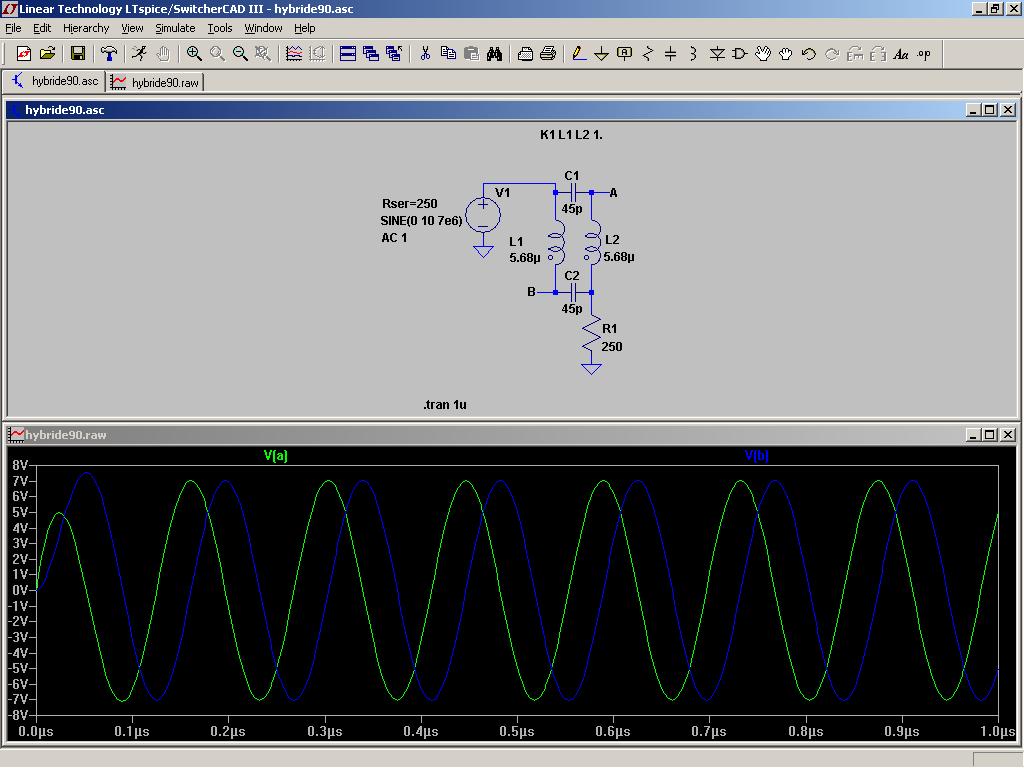The height and width of the screenshot is (768, 1024).
Task: Click the Zoom In magnifier icon
Action: (x=194, y=54)
